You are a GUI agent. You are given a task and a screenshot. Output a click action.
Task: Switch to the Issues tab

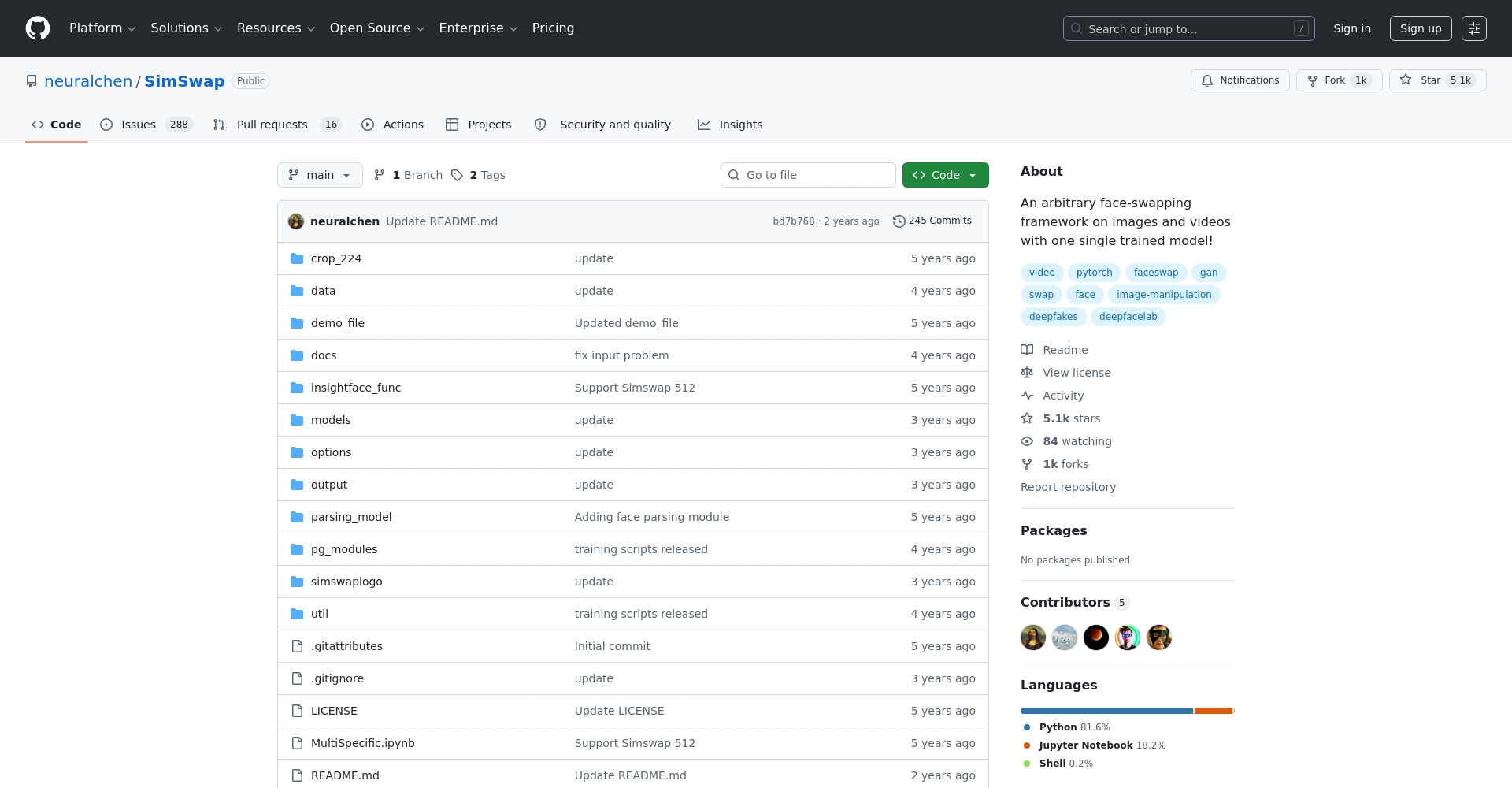pos(139,125)
